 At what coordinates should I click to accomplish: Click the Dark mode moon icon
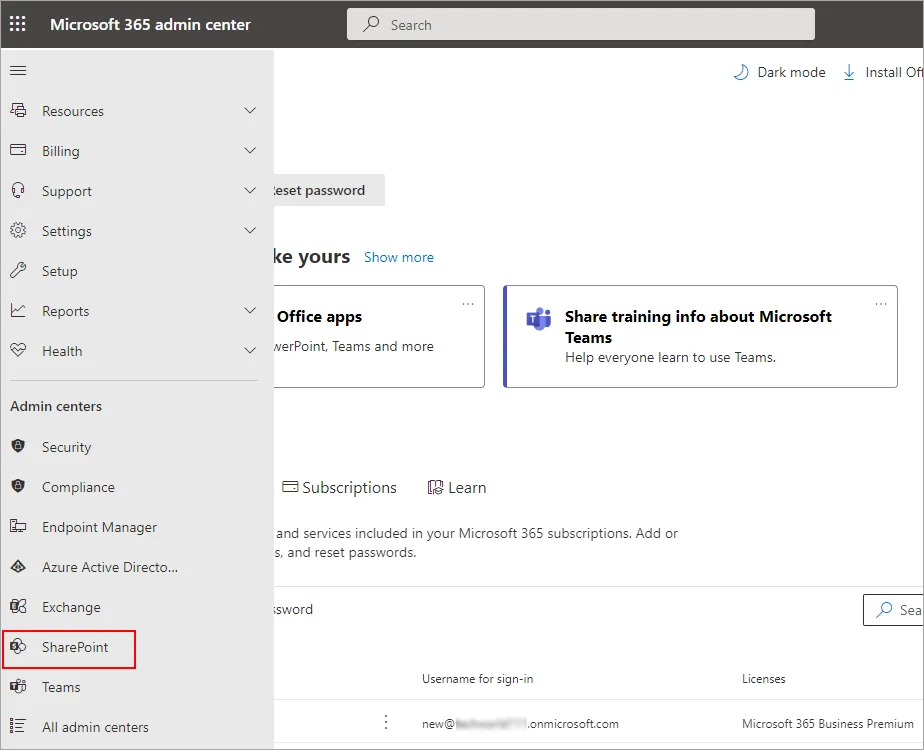coord(741,72)
